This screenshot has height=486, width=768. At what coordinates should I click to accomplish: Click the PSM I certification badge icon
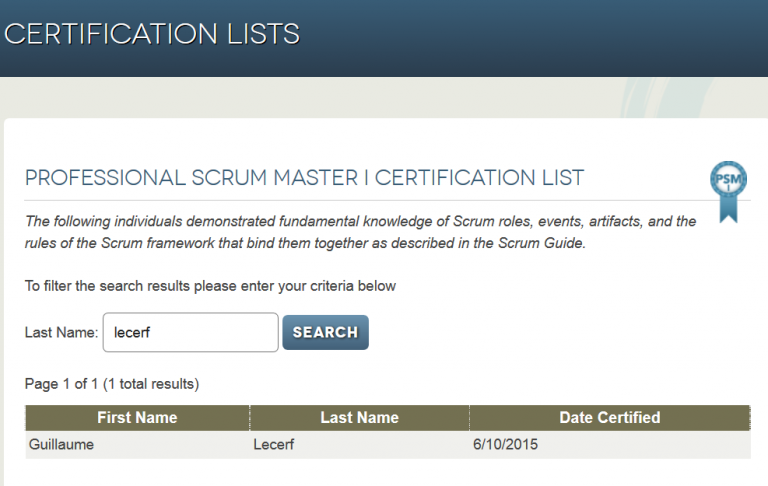tap(728, 192)
